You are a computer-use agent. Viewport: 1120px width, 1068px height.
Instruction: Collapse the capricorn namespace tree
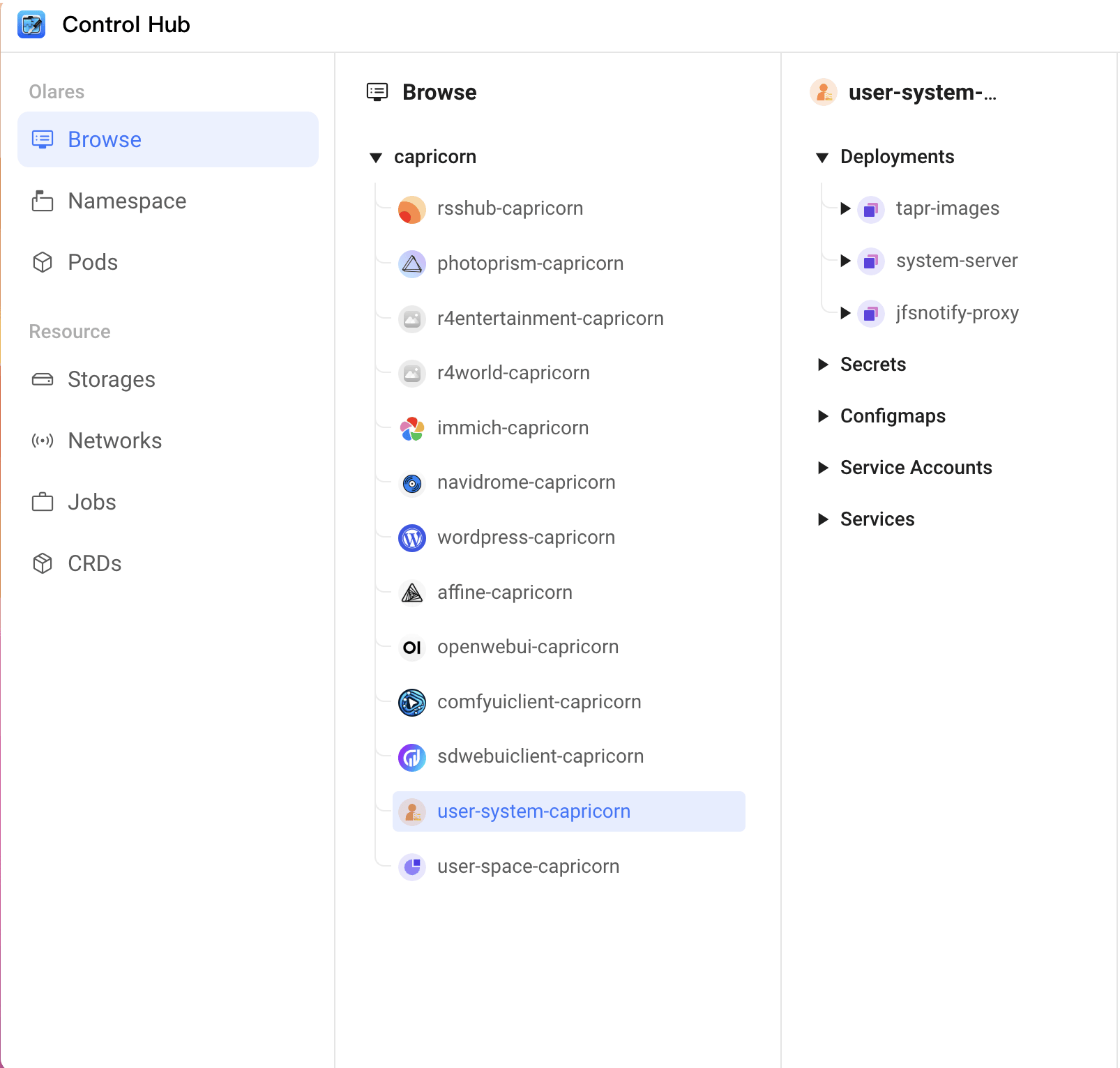(x=377, y=158)
